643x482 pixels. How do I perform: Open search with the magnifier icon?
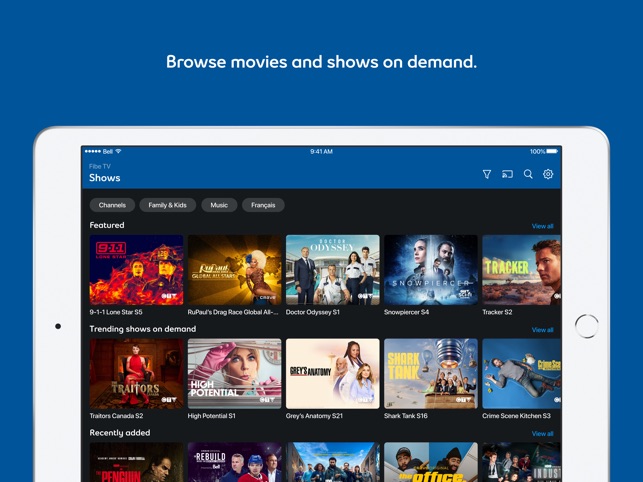pyautogui.click(x=528, y=174)
